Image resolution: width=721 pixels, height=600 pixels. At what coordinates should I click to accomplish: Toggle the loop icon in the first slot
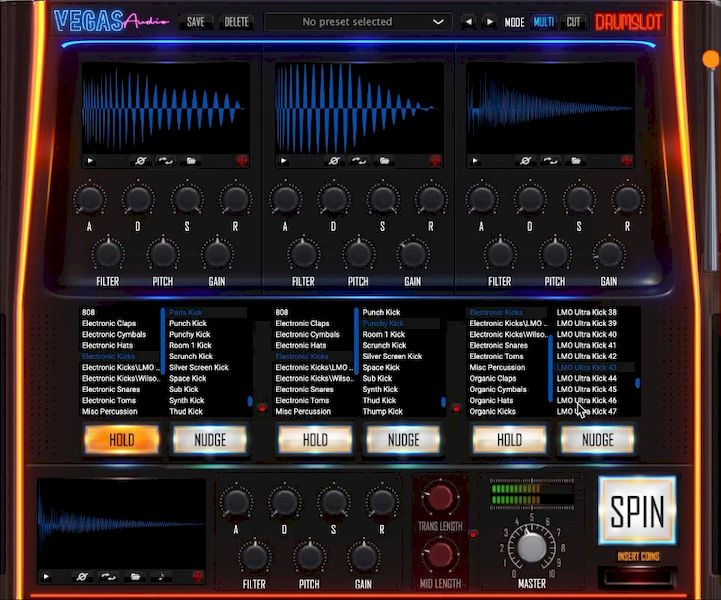click(x=165, y=160)
